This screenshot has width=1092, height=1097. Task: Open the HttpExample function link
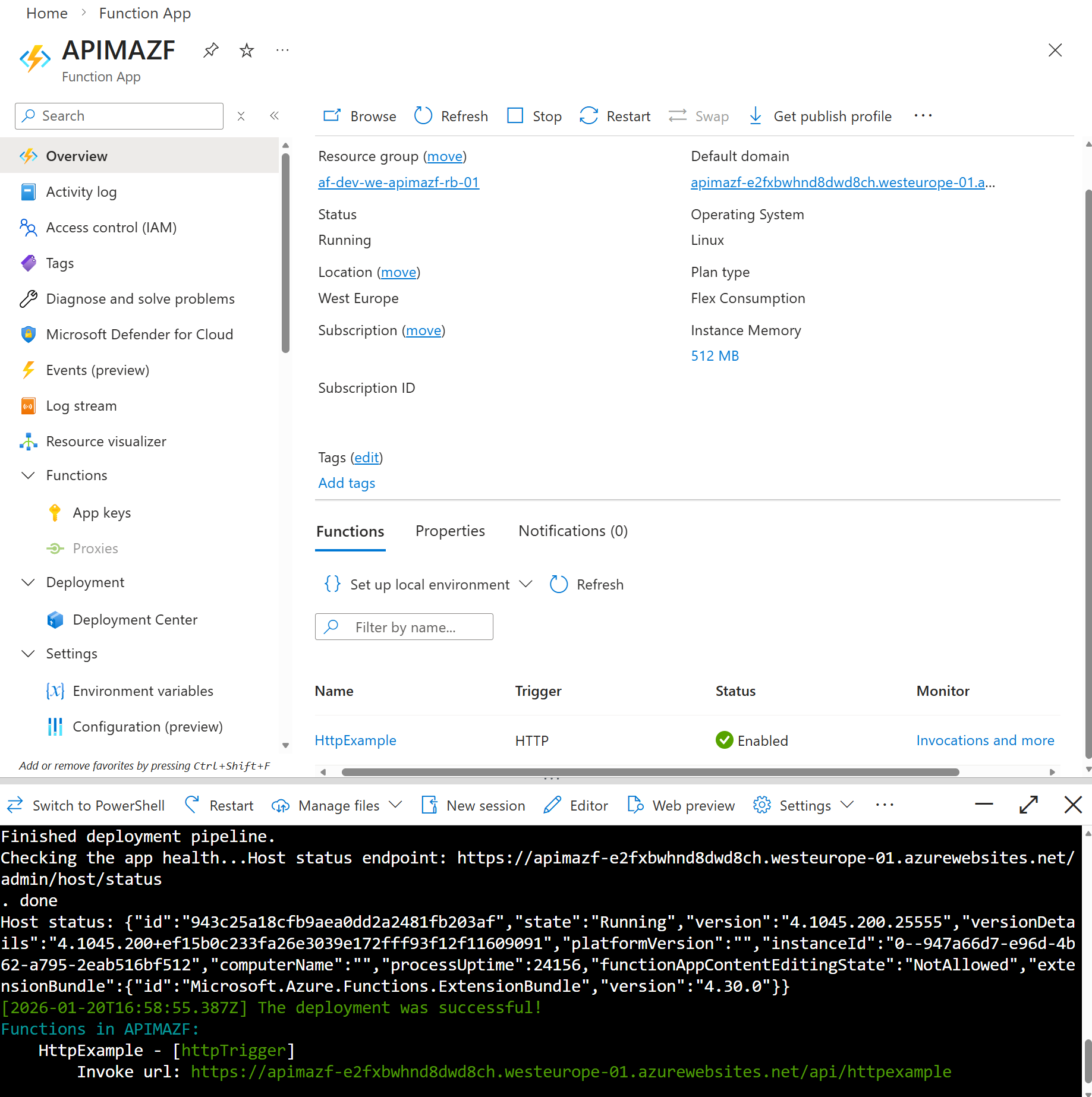pyautogui.click(x=355, y=740)
